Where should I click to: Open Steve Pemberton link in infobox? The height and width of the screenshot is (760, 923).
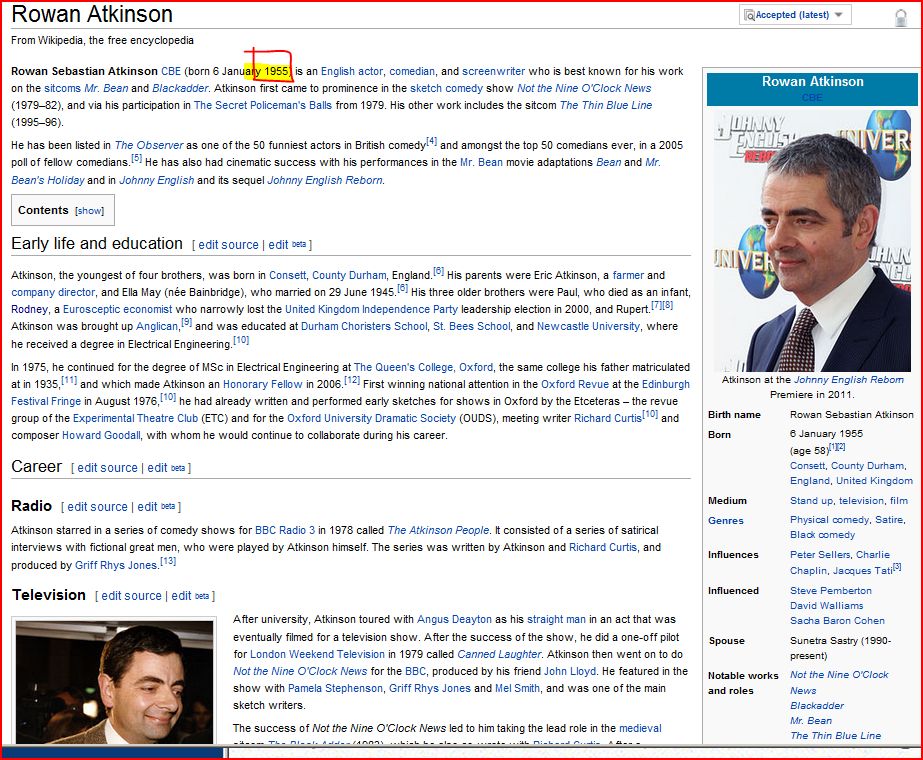click(x=831, y=590)
